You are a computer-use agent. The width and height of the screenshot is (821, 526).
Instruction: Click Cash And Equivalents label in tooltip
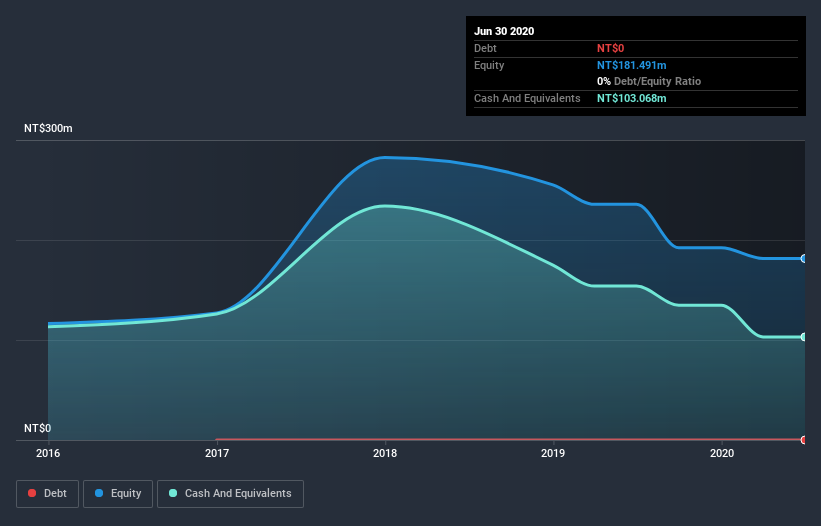527,98
